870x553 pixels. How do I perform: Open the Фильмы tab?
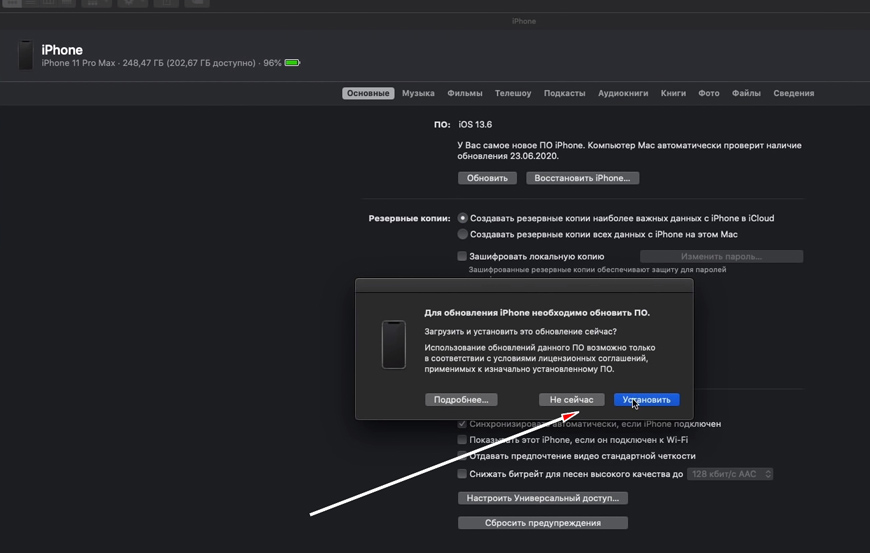[x=465, y=93]
